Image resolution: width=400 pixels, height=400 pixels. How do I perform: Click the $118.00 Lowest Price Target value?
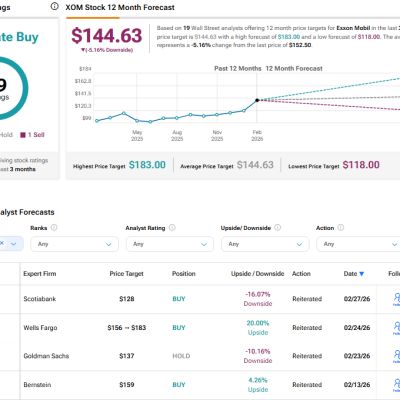[361, 165]
